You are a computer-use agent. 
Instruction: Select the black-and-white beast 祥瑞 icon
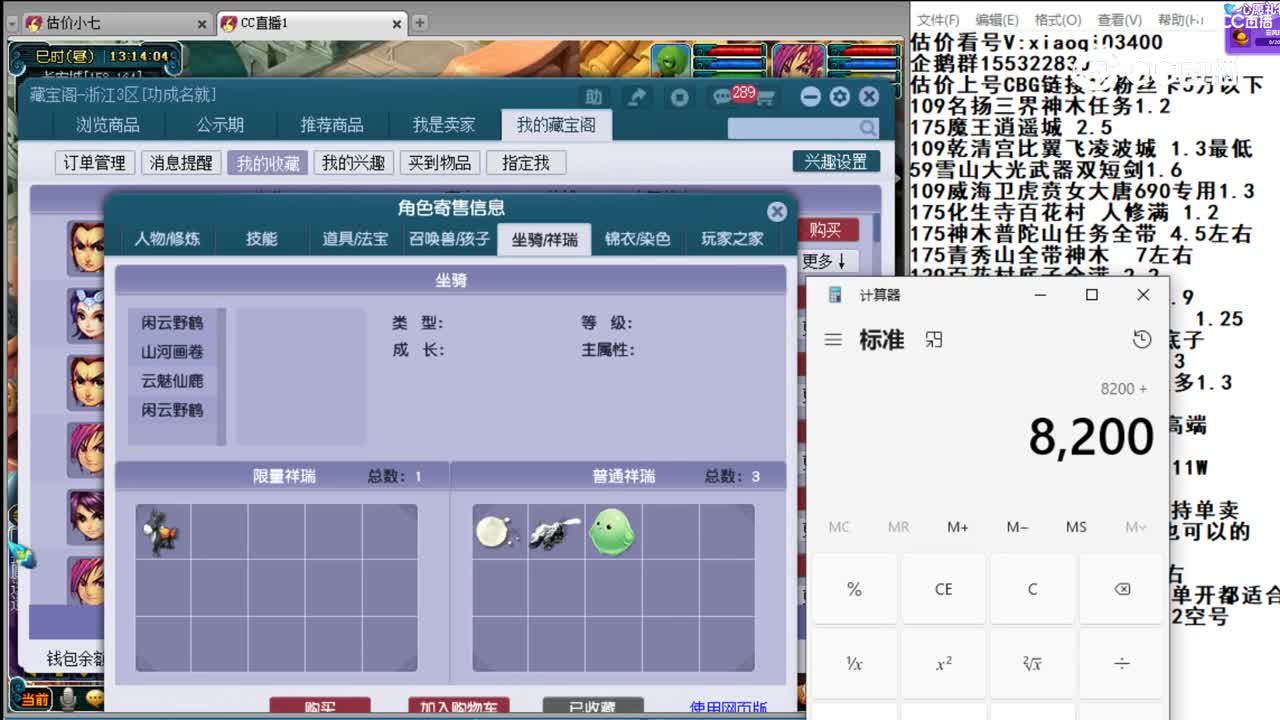click(555, 531)
